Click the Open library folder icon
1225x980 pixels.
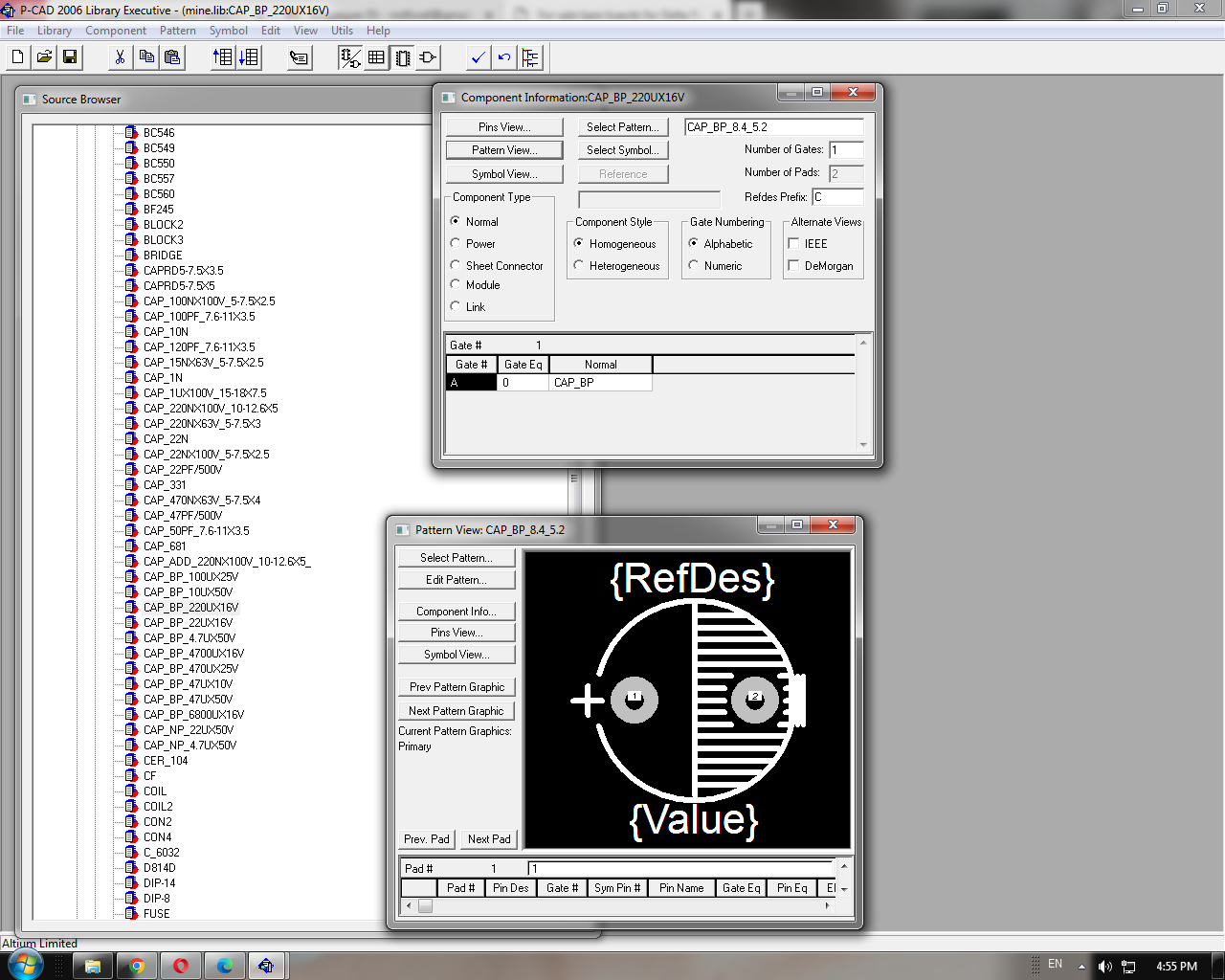(x=44, y=57)
